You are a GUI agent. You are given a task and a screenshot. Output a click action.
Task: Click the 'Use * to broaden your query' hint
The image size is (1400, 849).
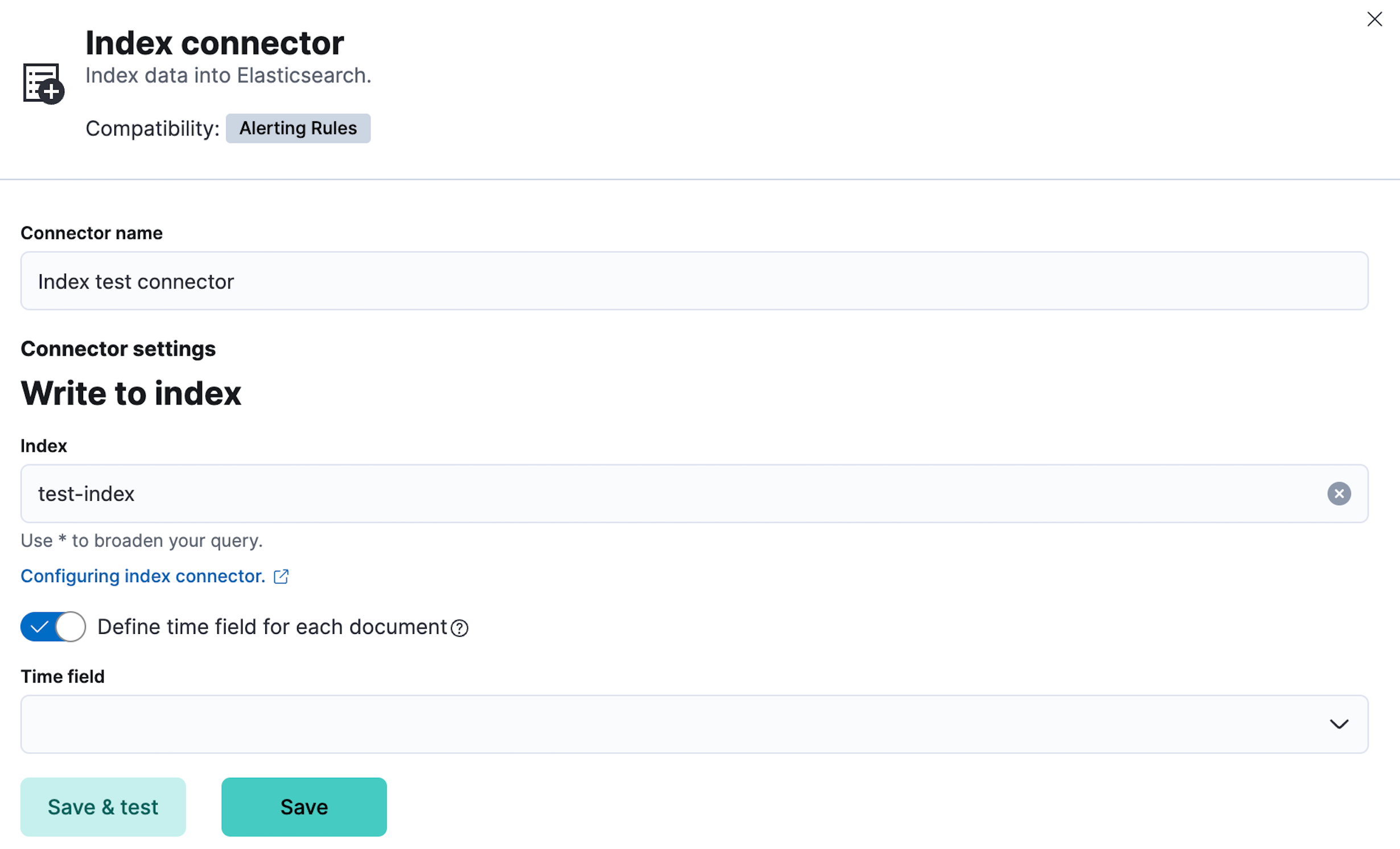click(142, 540)
